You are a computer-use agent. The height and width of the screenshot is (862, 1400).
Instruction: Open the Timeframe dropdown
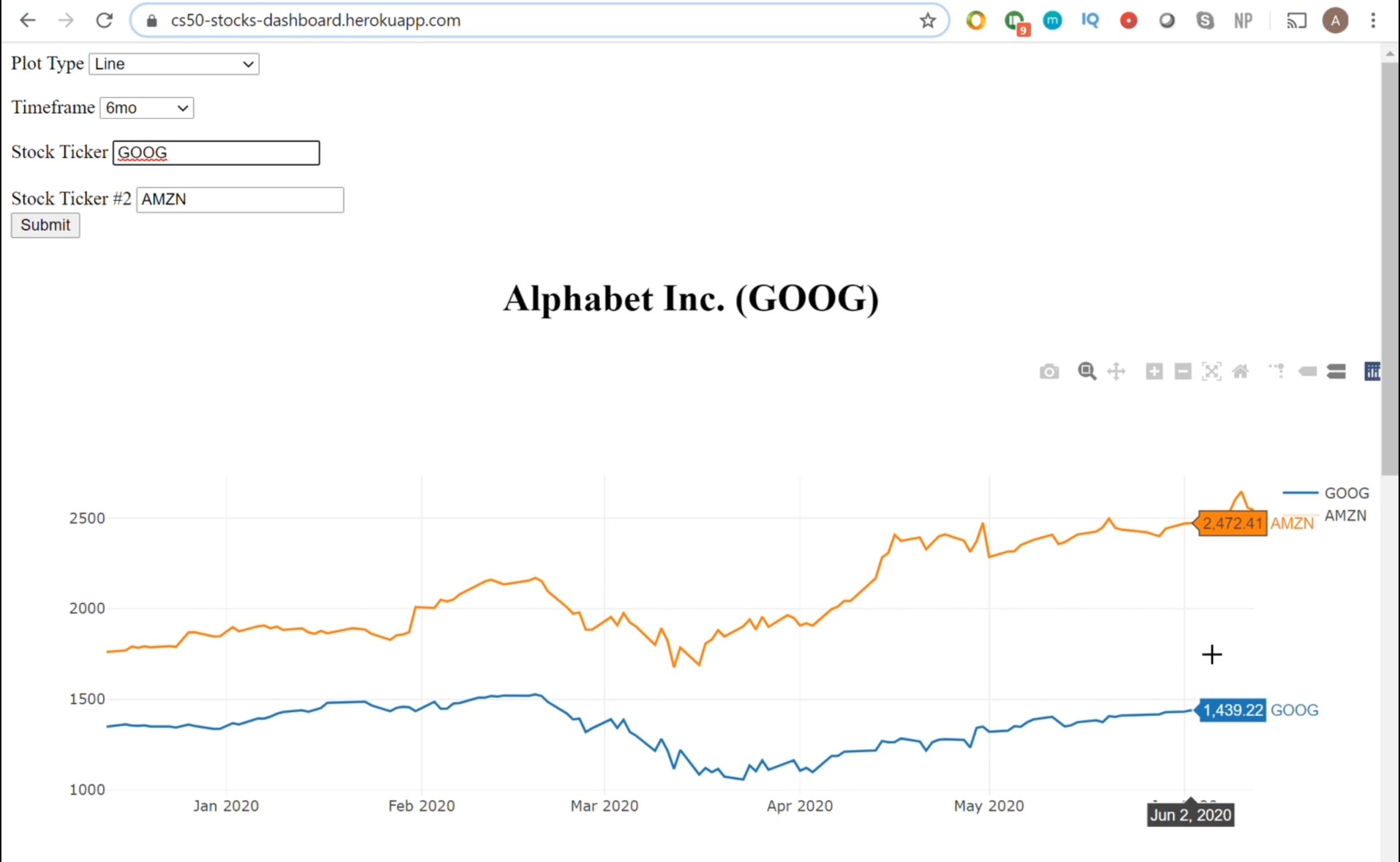coord(146,107)
